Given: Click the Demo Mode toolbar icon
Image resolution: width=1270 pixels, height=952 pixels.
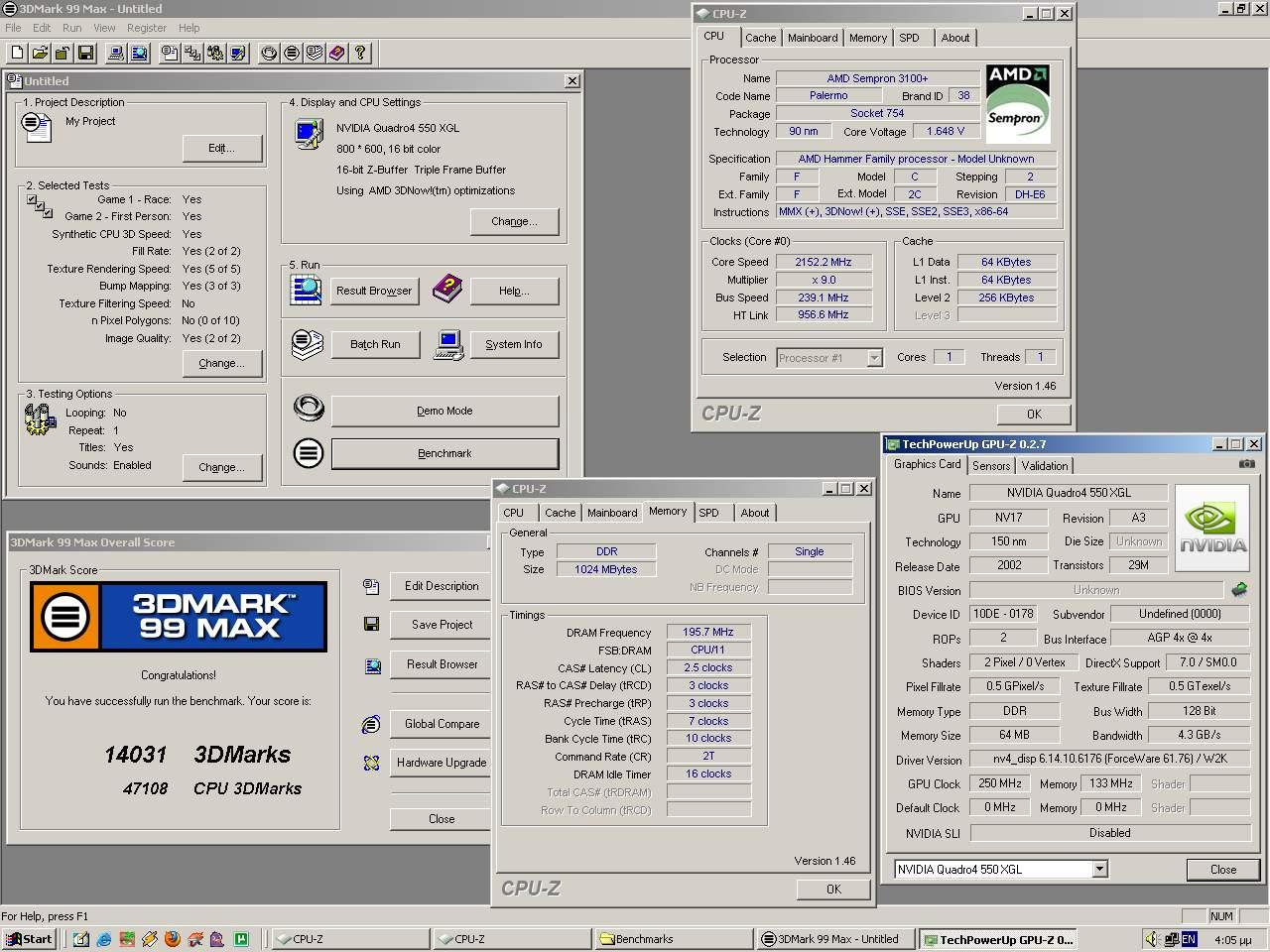Looking at the screenshot, I should [269, 53].
